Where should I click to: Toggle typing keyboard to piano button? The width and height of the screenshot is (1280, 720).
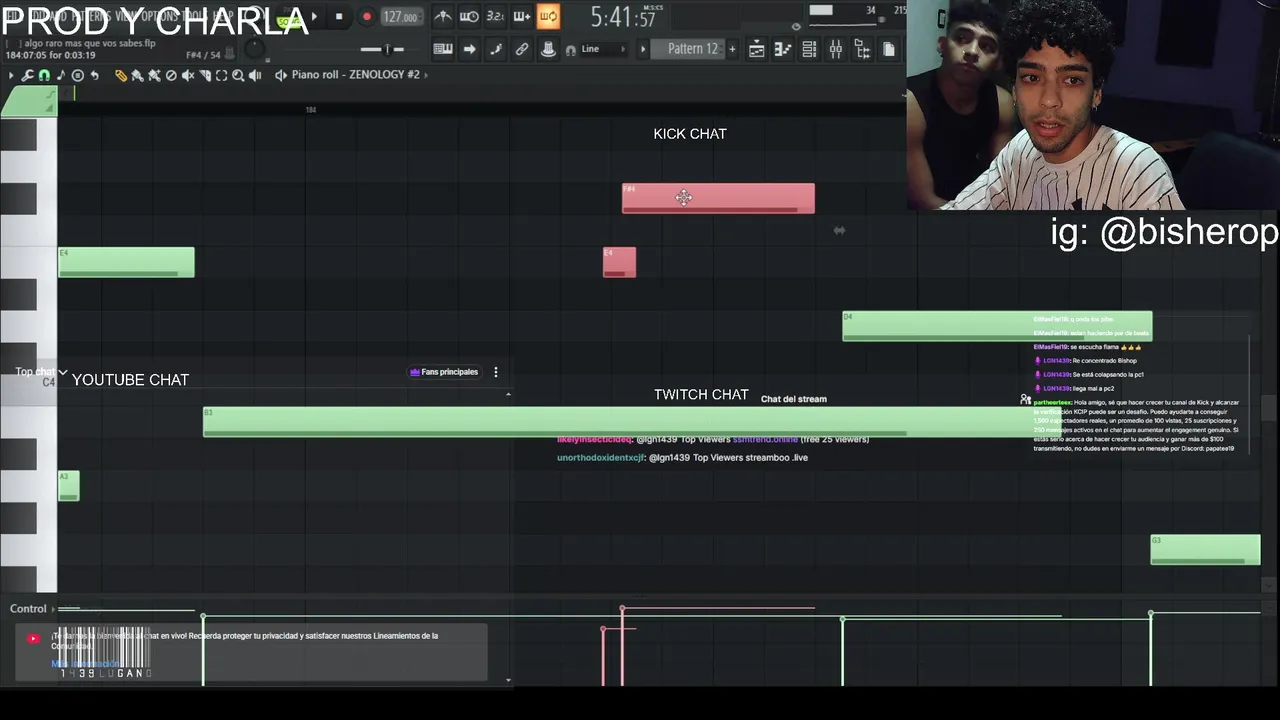coord(443,49)
